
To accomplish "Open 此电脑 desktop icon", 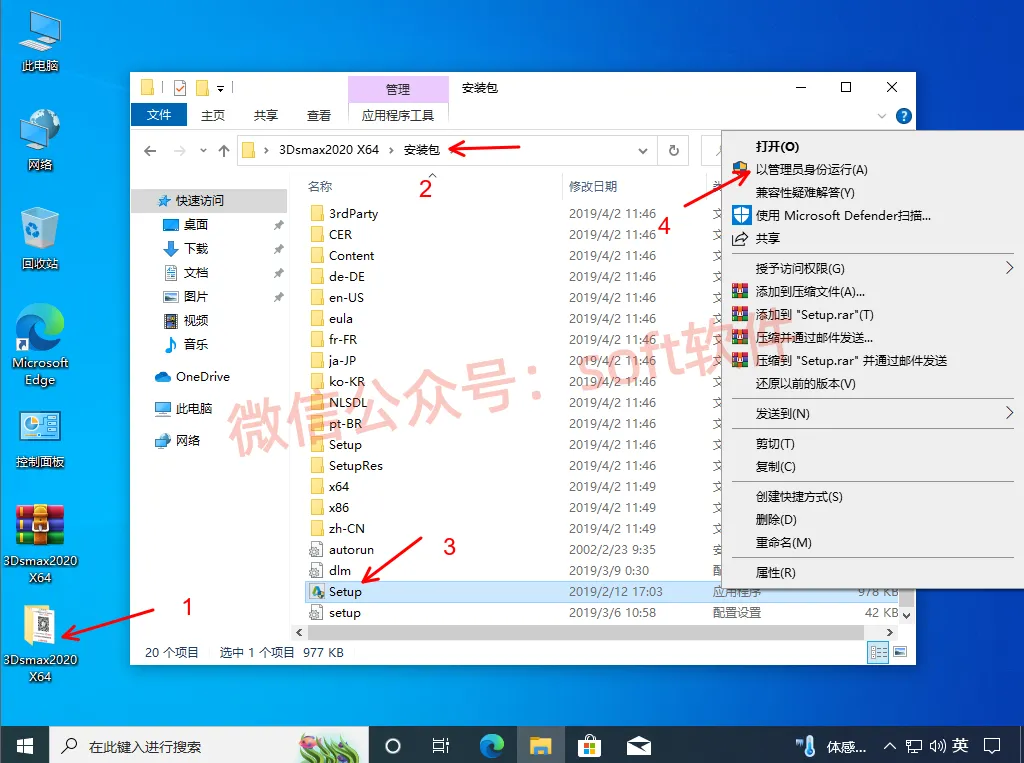I will [x=40, y=41].
